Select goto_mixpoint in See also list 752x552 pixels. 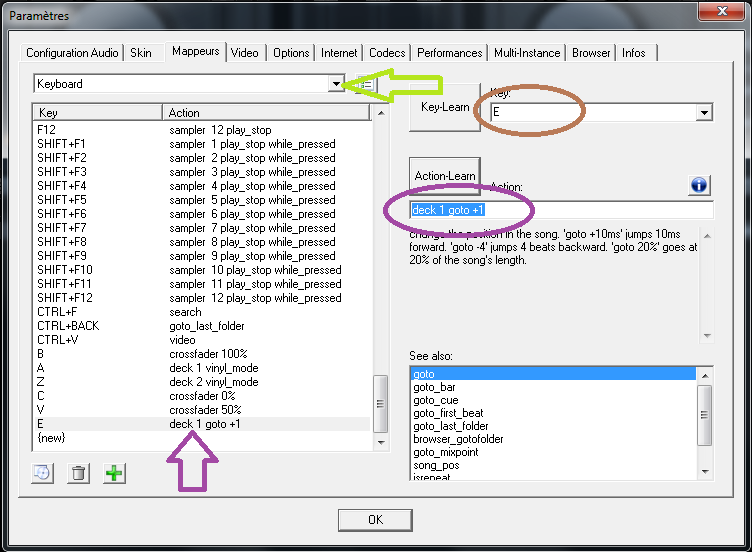553,452
